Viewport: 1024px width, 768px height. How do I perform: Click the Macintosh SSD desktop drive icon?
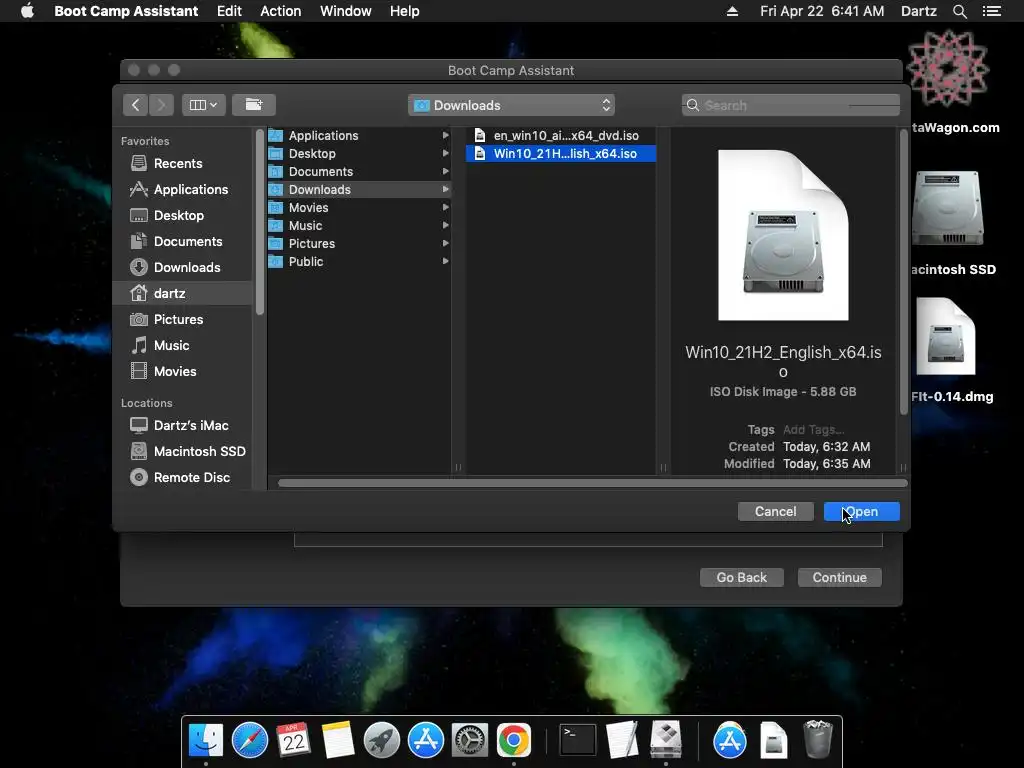point(948,208)
